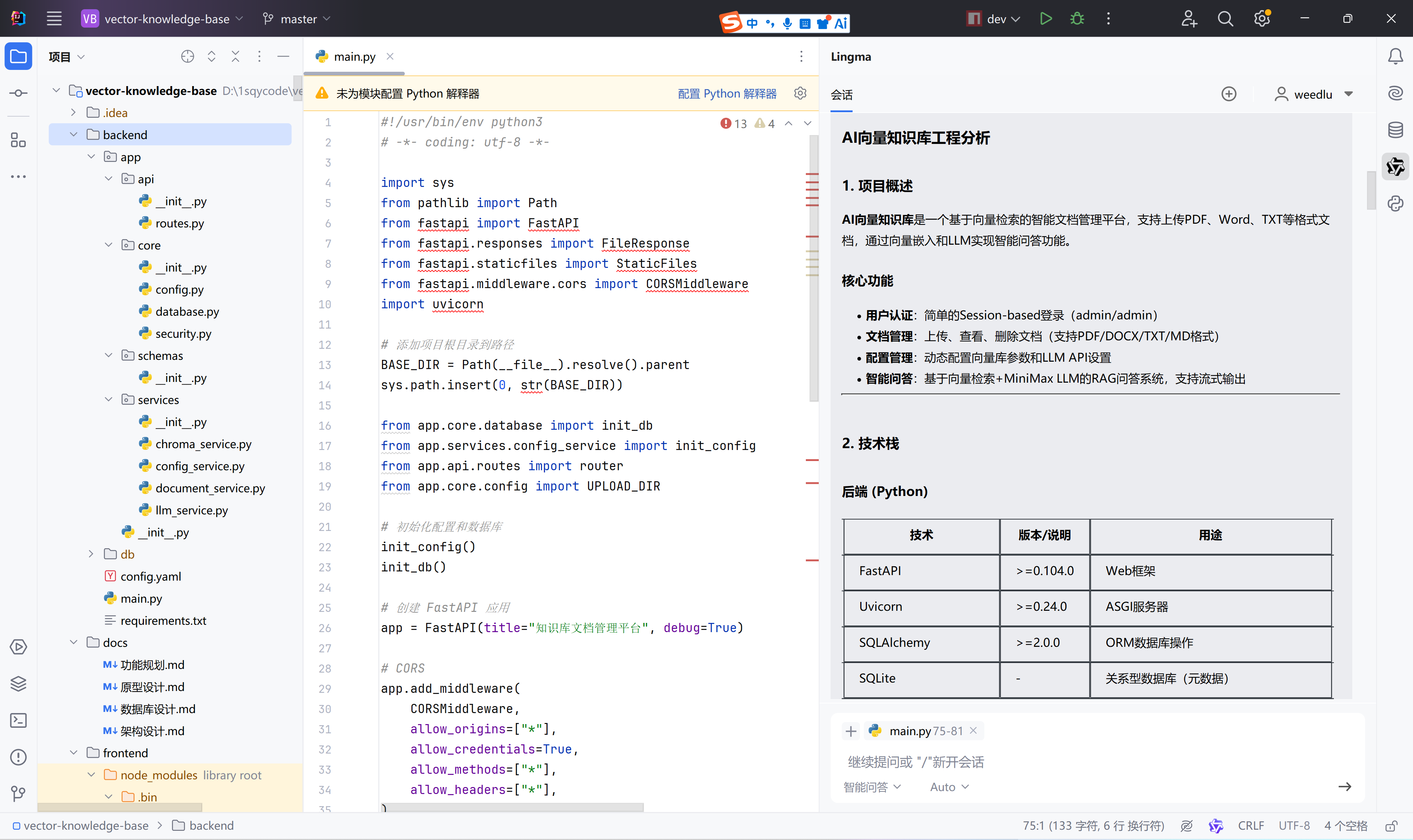Collapse the backend folder
Viewport: 1413px width, 840px height.
(74, 135)
